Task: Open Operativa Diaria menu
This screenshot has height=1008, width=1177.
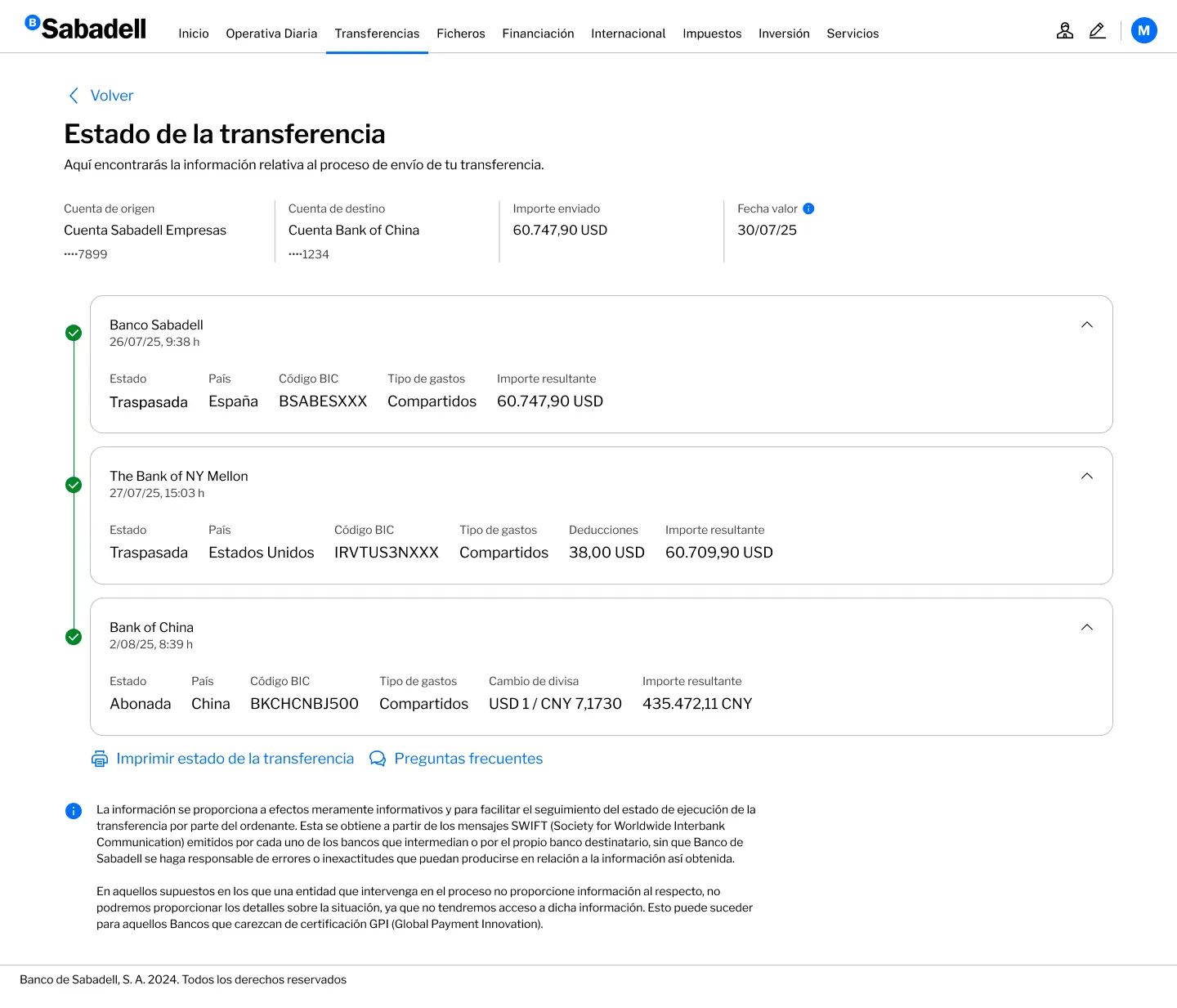Action: 271,34
